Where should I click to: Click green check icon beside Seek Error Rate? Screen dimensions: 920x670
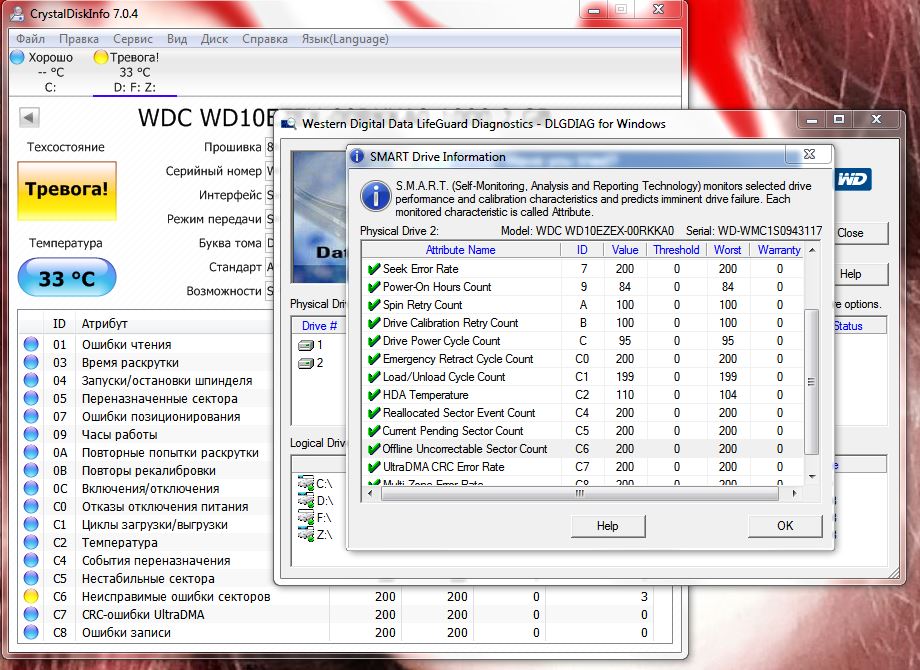(x=374, y=269)
